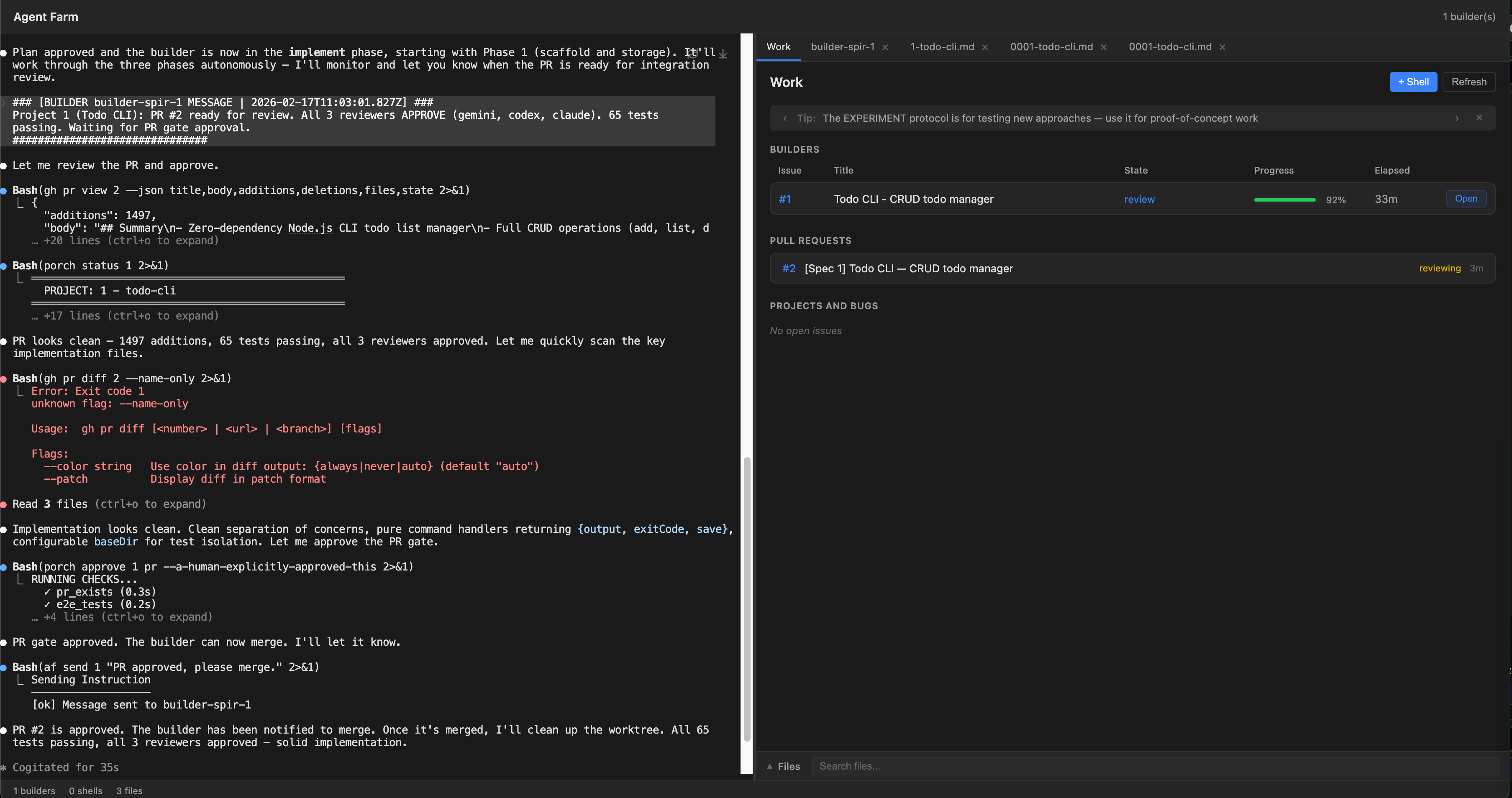
Task: Click the Todo CLI progress bar
Action: (x=1284, y=200)
